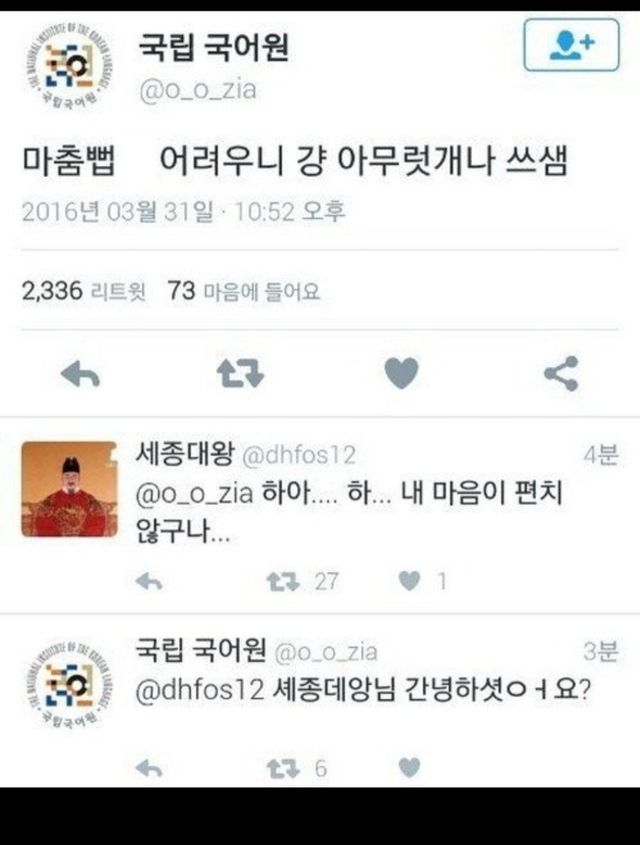Image resolution: width=640 pixels, height=845 pixels.
Task: Open 국립 국어원 avatar in the bottom reply
Action: [x=69, y=684]
